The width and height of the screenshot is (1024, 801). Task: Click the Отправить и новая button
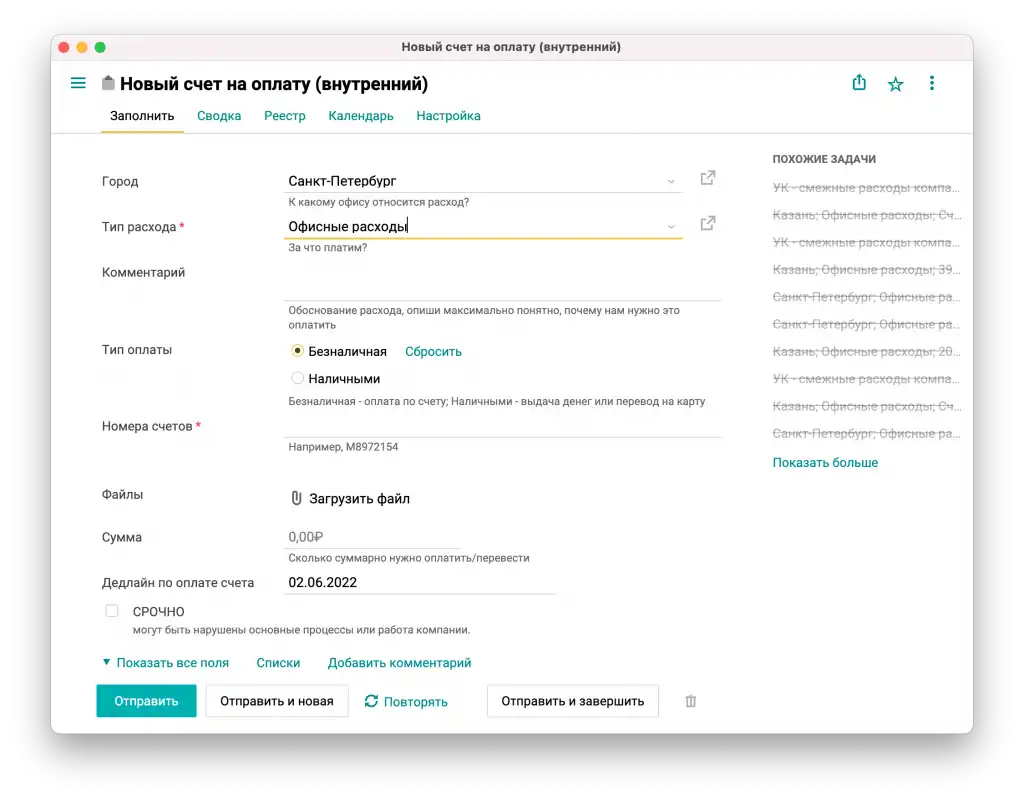click(x=277, y=701)
